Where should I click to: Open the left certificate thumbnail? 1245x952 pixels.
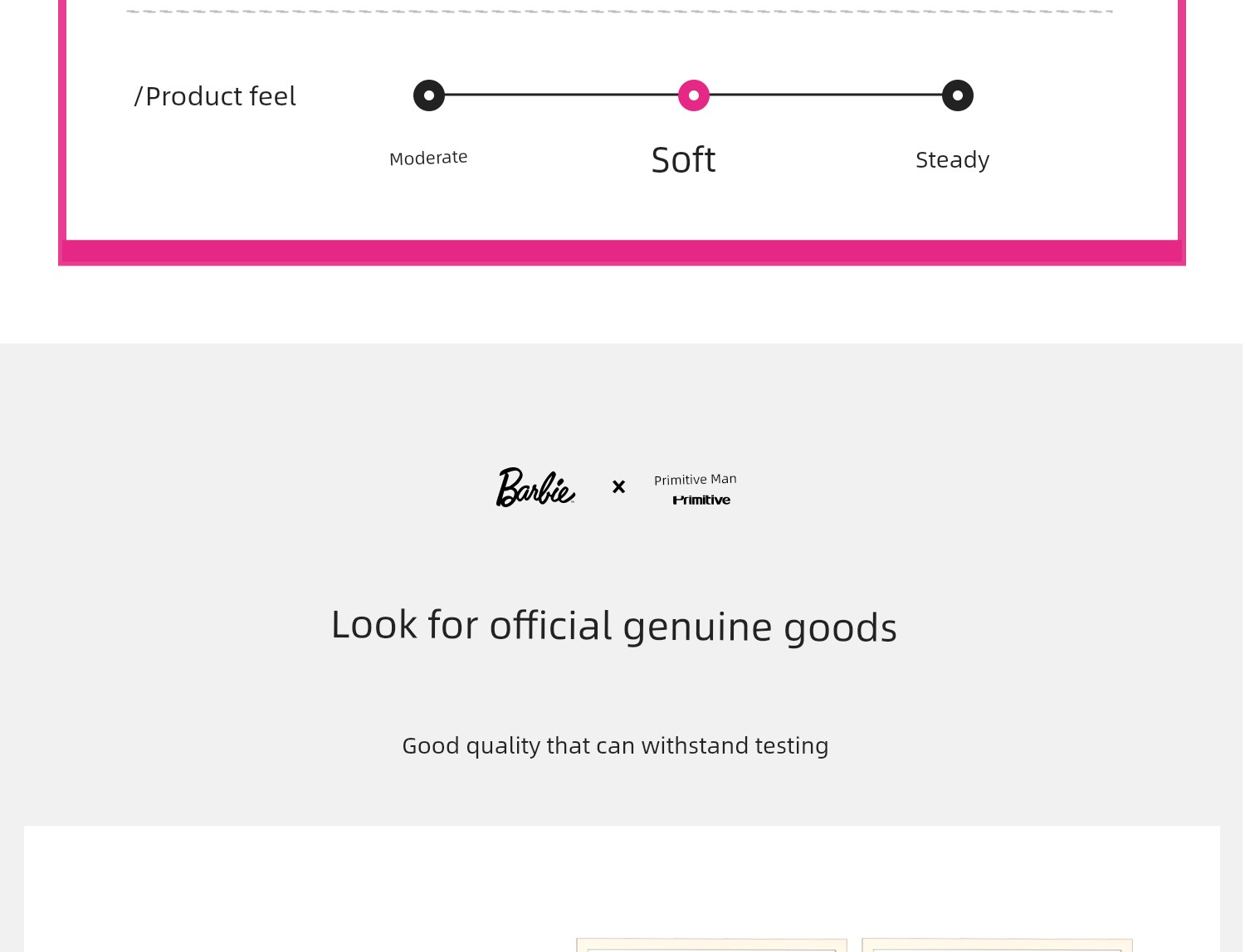[711, 945]
